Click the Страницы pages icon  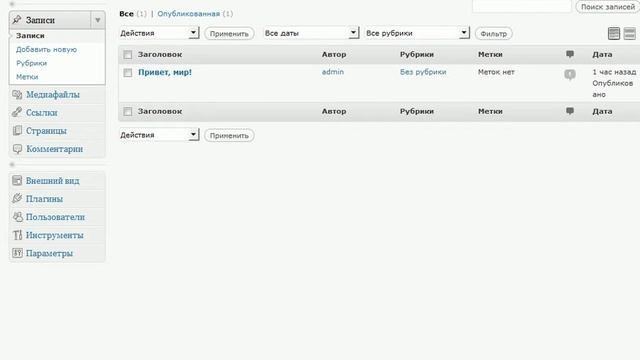[x=17, y=131]
